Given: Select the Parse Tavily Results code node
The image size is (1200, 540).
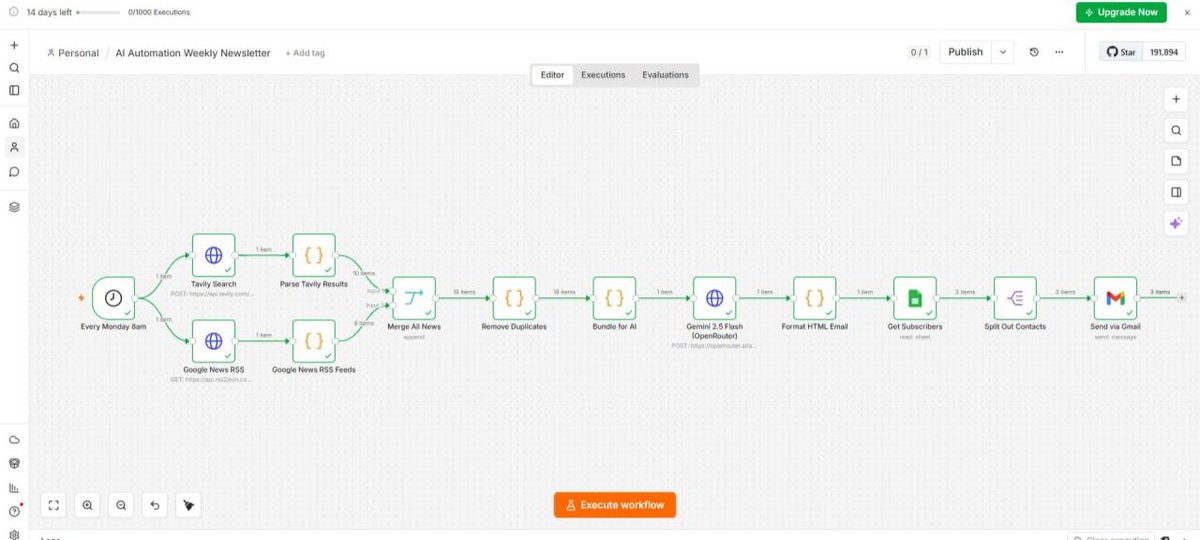Looking at the screenshot, I should tap(314, 255).
